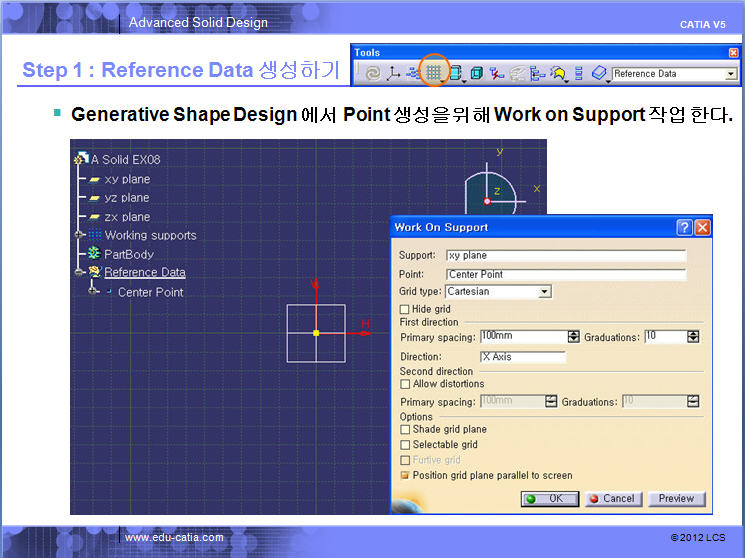Click the help question mark in dialog title
Screen dimensions: 745x558
(684, 227)
